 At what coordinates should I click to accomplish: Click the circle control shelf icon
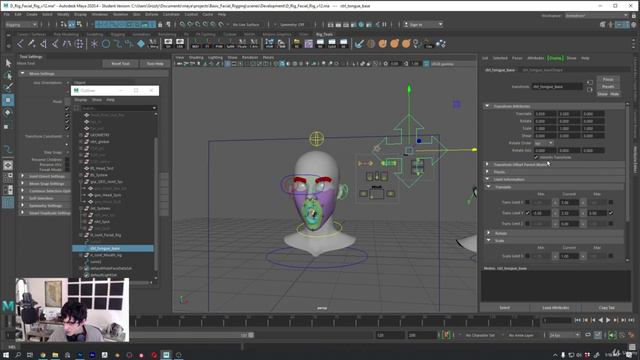point(106,43)
